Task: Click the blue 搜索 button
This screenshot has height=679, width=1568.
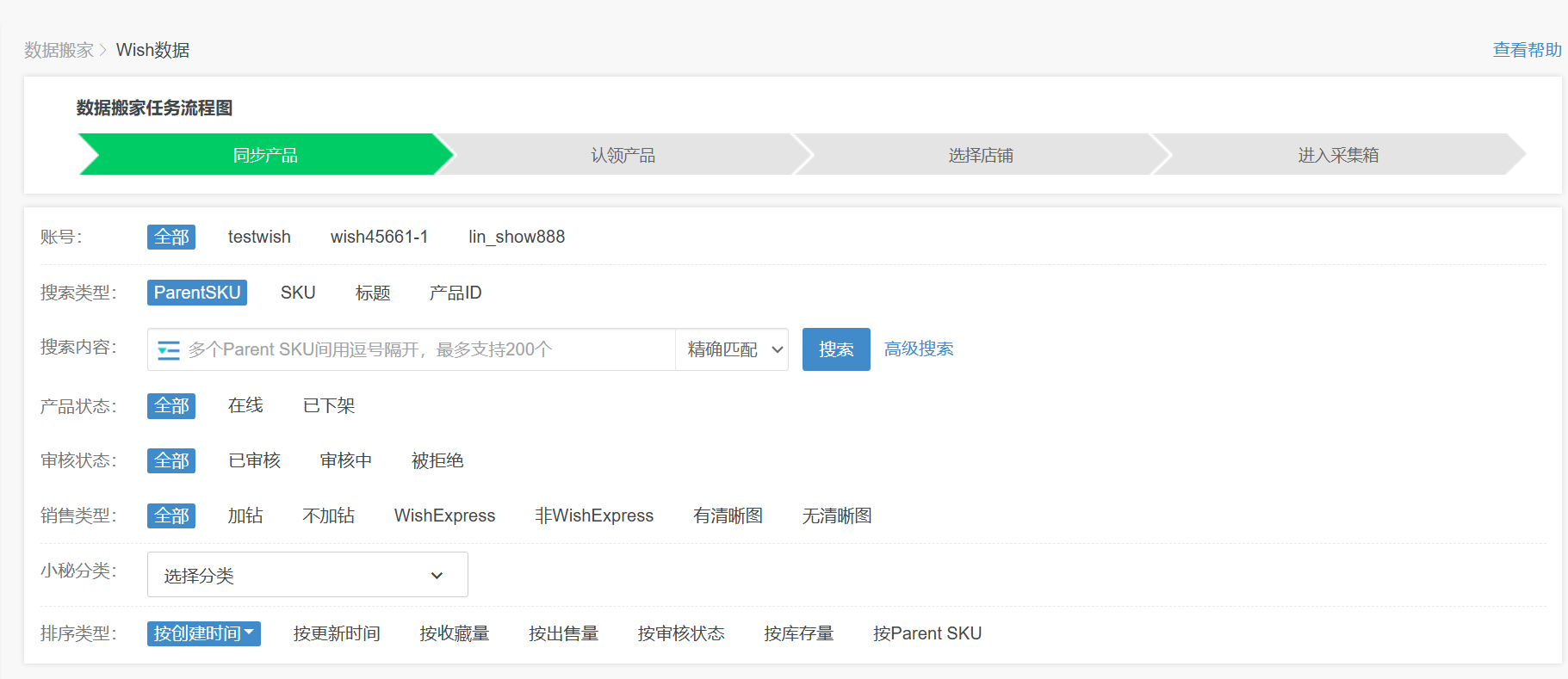Action: (835, 349)
